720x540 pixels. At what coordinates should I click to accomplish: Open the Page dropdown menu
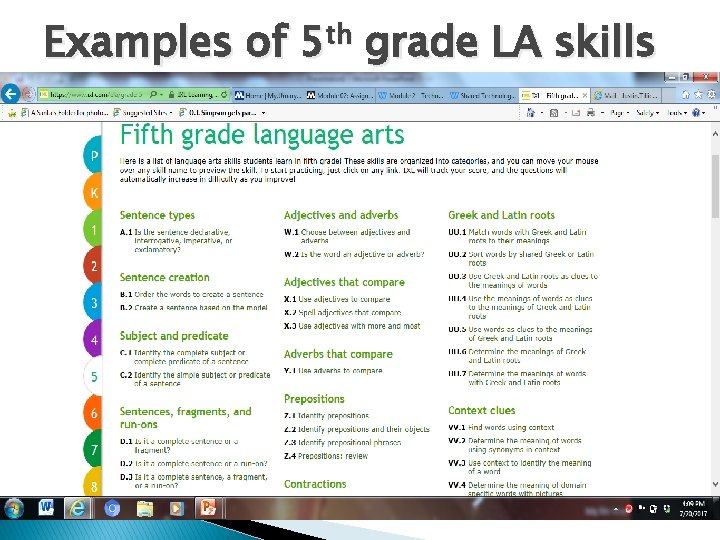pyautogui.click(x=619, y=113)
